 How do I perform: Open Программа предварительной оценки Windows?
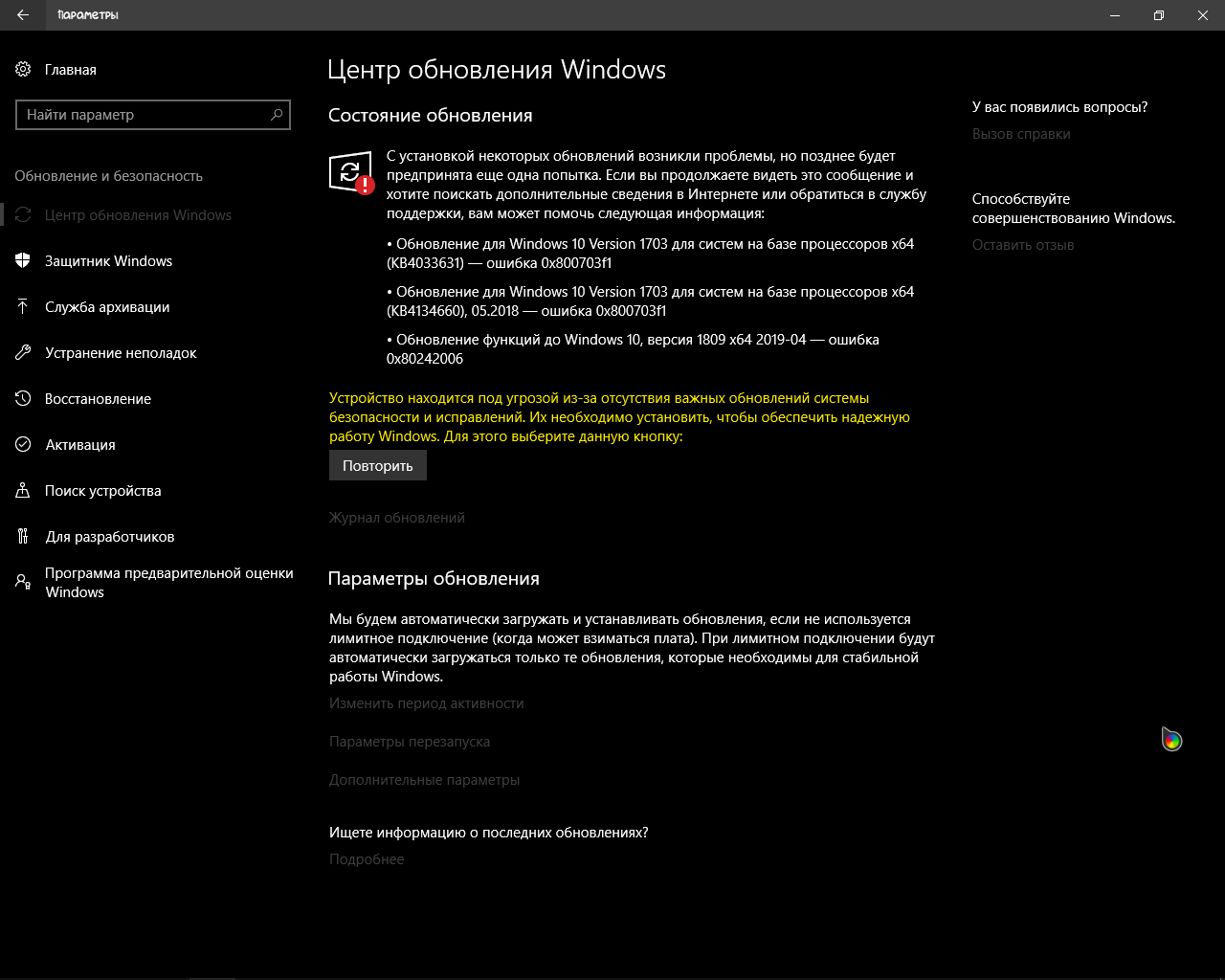(x=168, y=582)
